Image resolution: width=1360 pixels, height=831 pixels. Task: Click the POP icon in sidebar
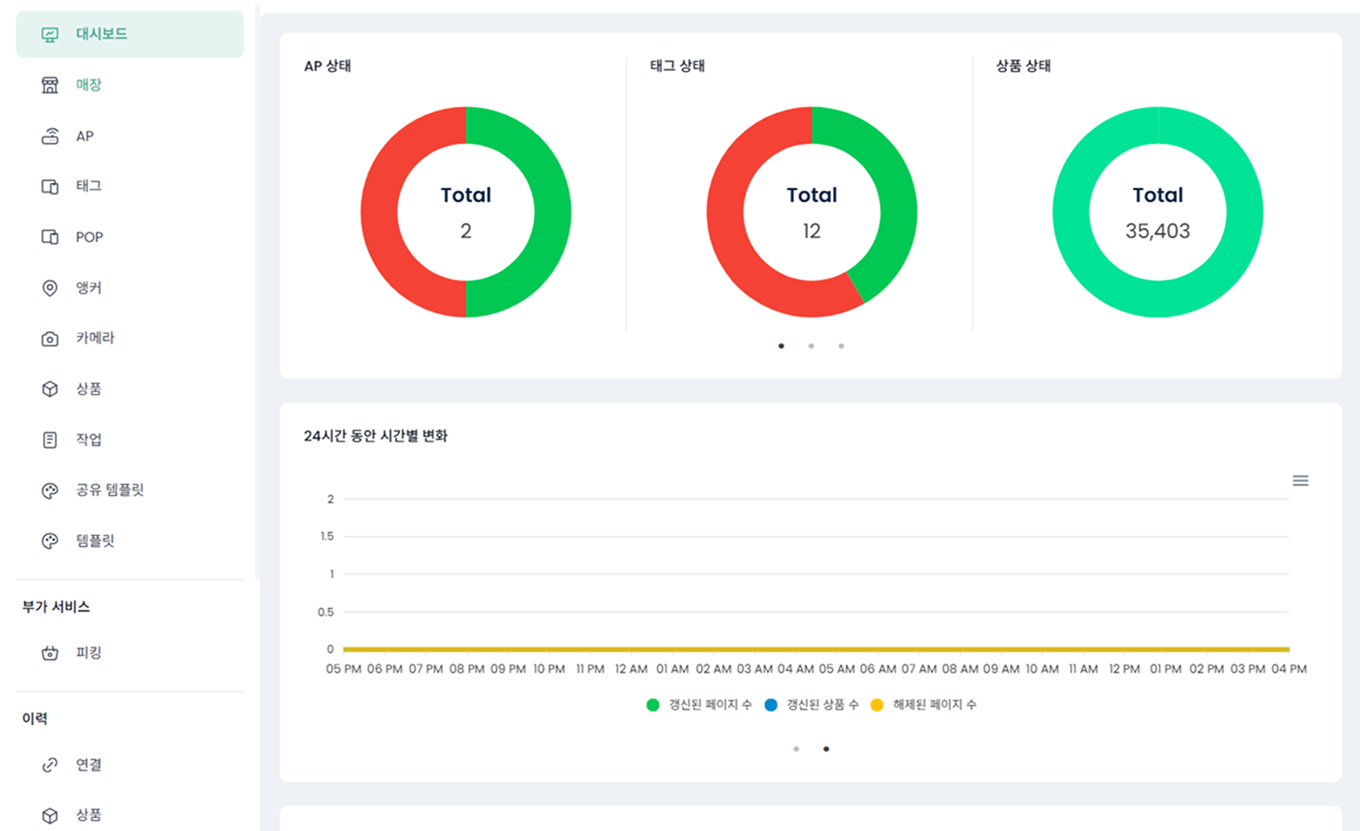click(50, 237)
